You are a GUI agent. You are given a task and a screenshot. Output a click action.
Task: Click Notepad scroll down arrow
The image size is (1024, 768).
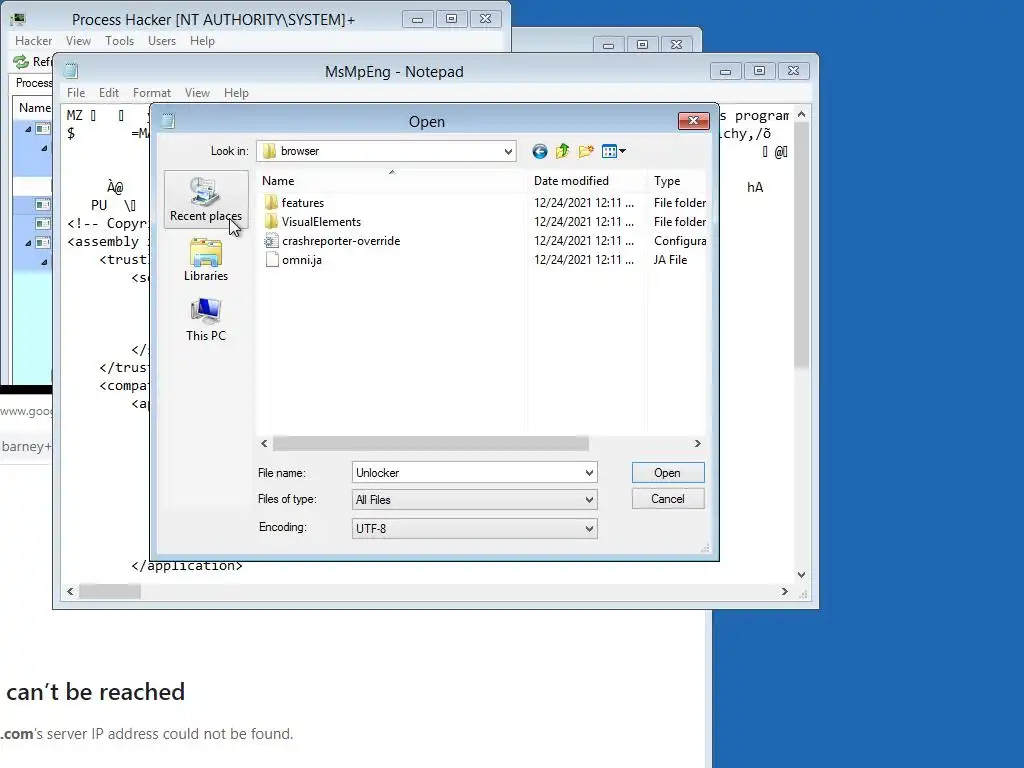point(801,575)
